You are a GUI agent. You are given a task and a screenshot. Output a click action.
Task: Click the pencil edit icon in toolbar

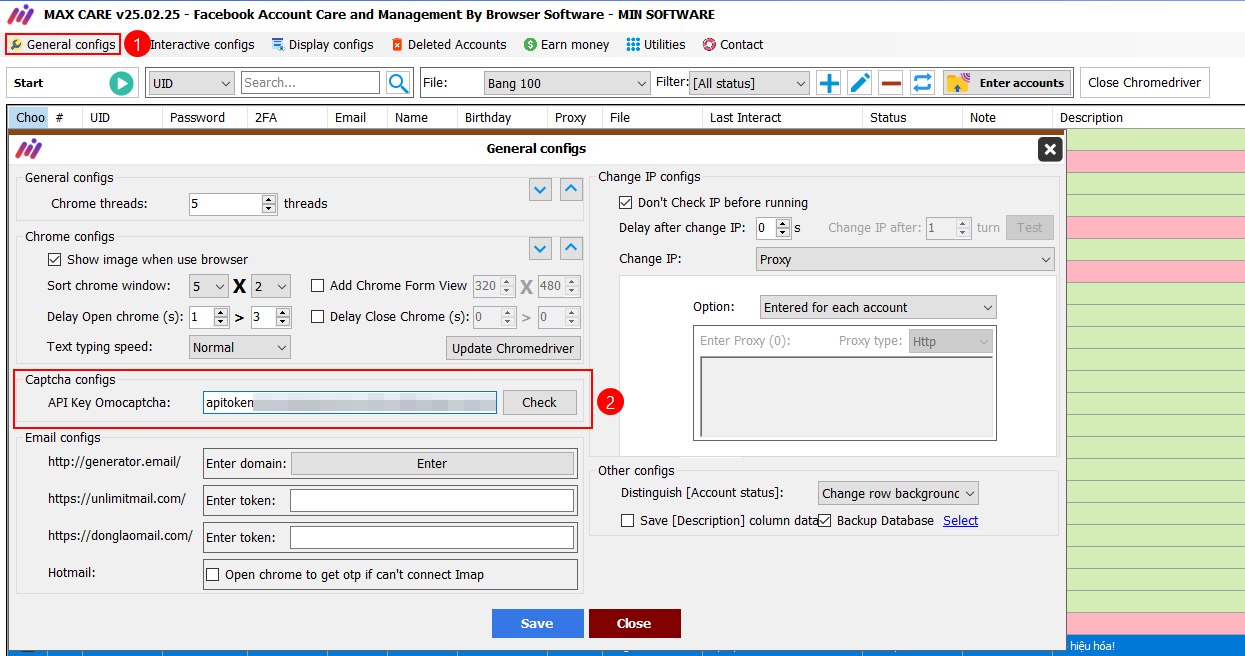pyautogui.click(x=860, y=83)
